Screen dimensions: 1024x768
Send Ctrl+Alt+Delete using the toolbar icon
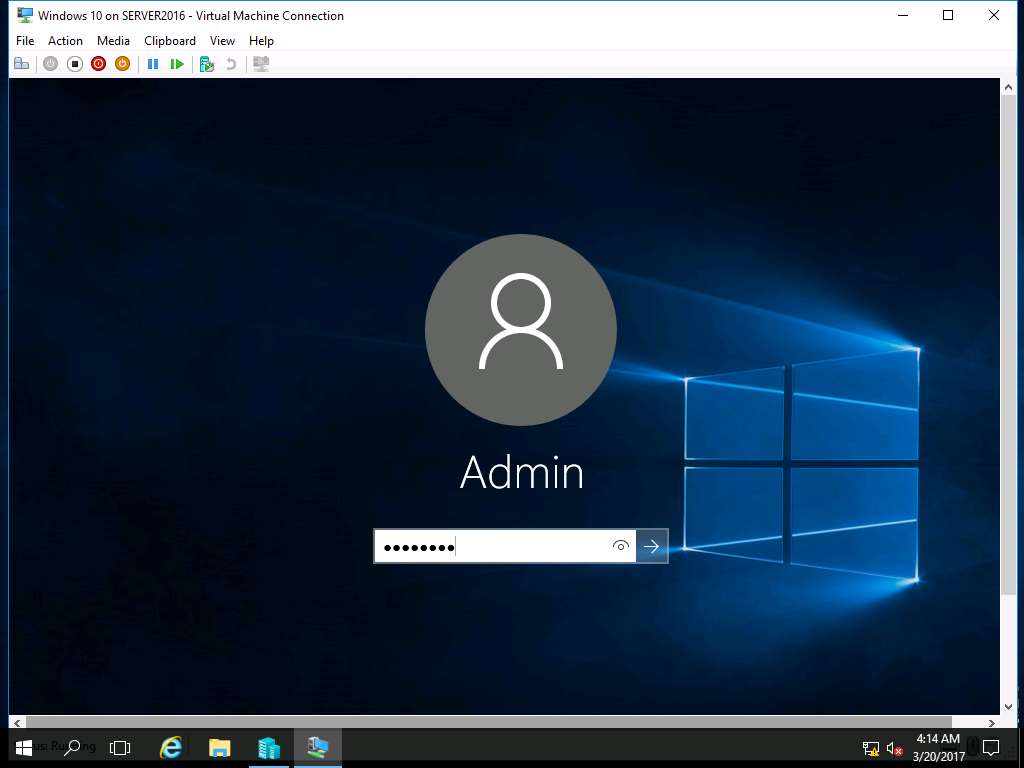point(22,64)
